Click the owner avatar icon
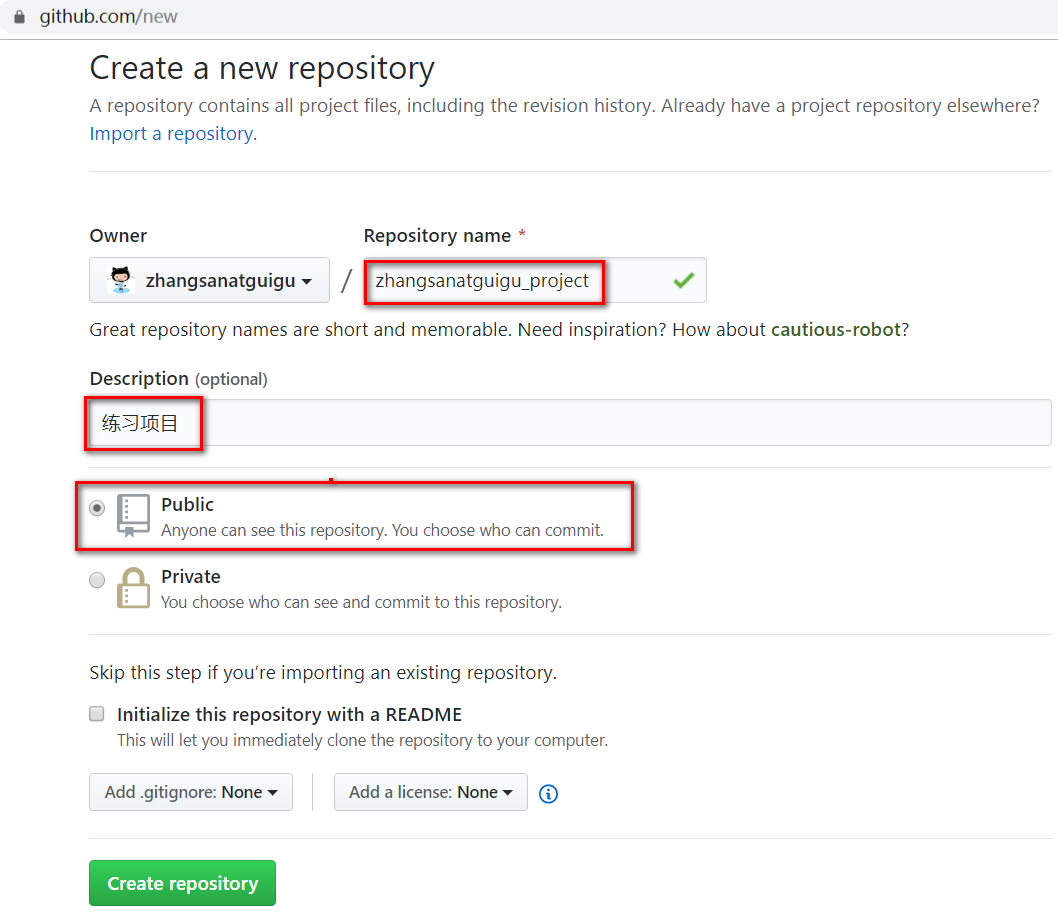 click(x=120, y=281)
